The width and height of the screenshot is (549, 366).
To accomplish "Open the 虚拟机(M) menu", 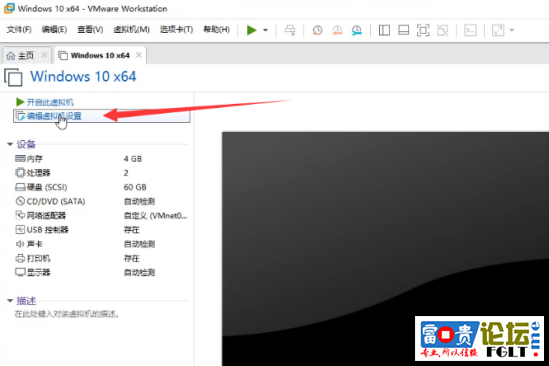I will (x=131, y=30).
